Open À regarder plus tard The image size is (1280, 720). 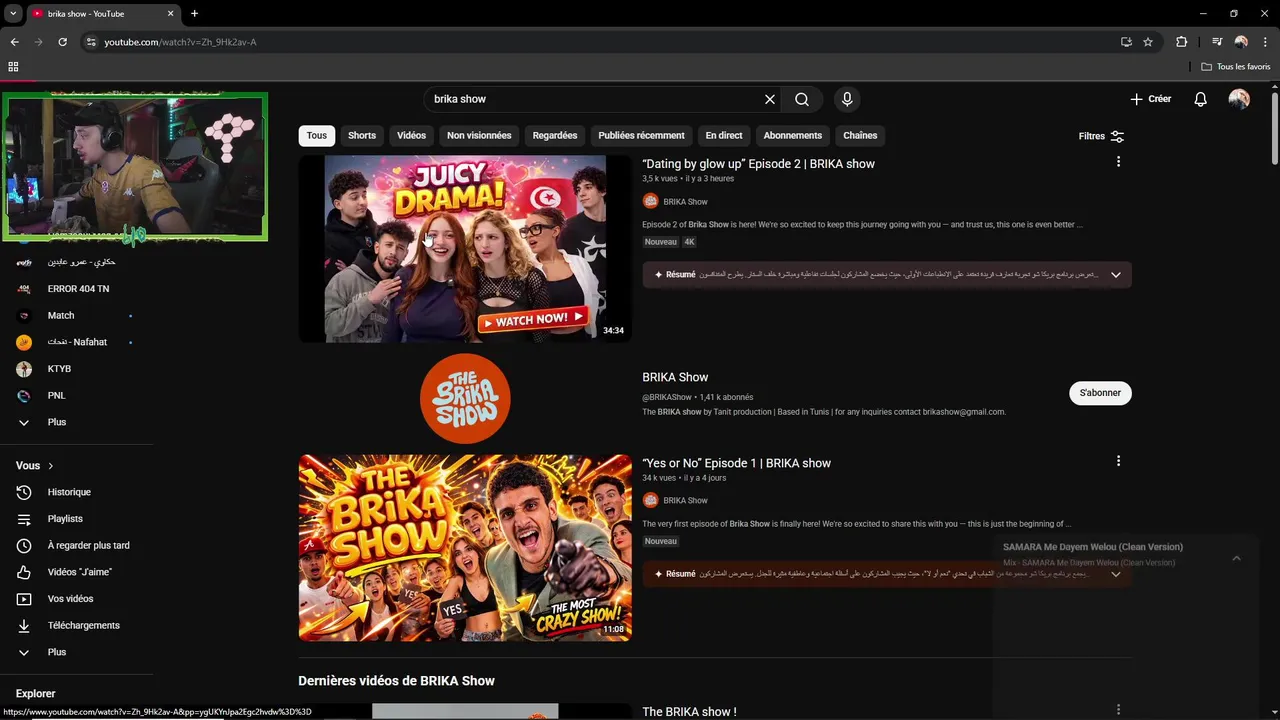[x=88, y=546]
